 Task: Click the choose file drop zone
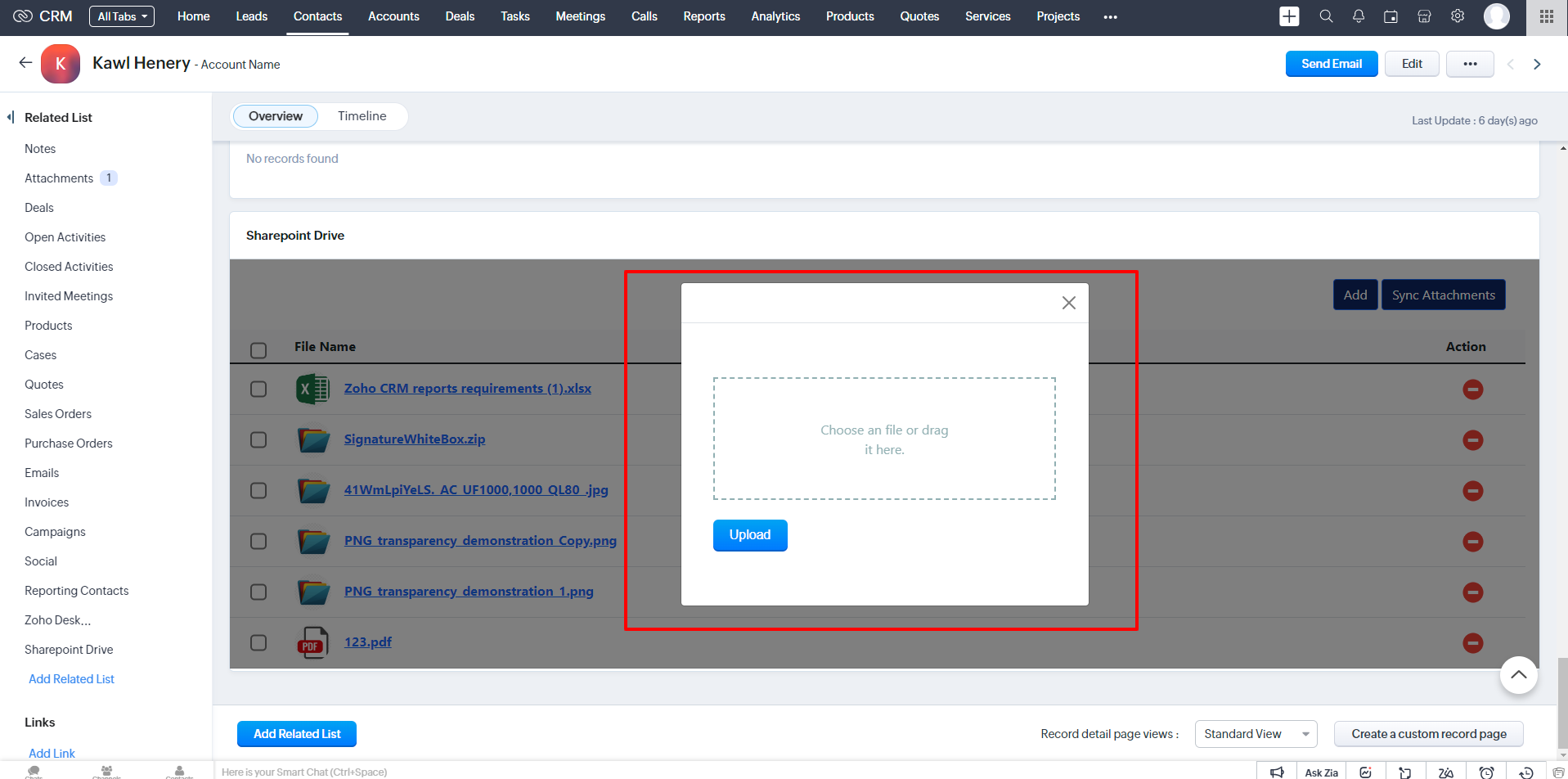(x=884, y=439)
